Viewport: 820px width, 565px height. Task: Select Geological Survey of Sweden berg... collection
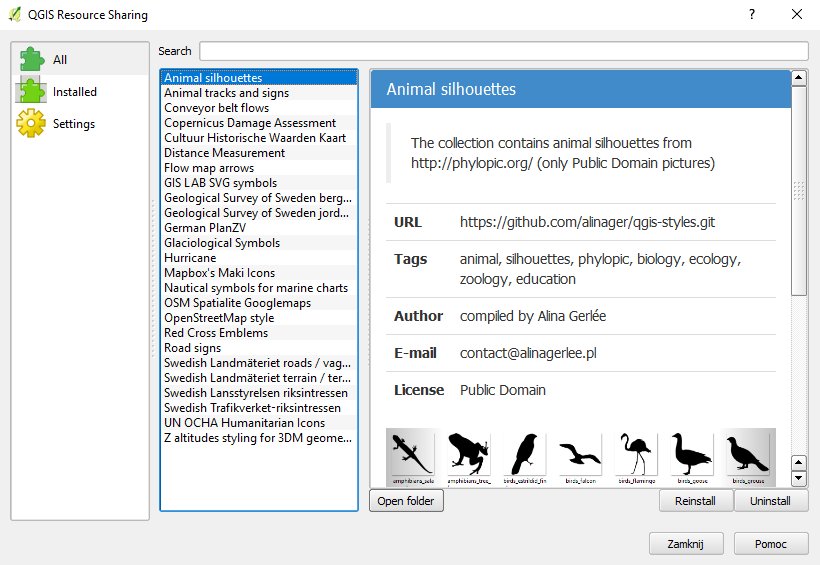click(x=259, y=198)
